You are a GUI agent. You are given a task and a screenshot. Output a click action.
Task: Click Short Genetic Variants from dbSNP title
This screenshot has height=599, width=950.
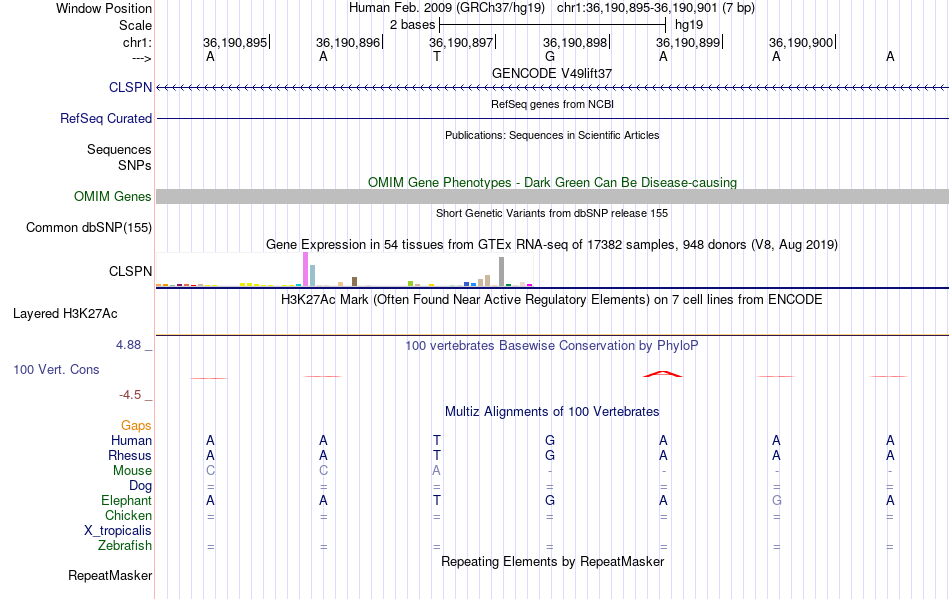[552, 213]
